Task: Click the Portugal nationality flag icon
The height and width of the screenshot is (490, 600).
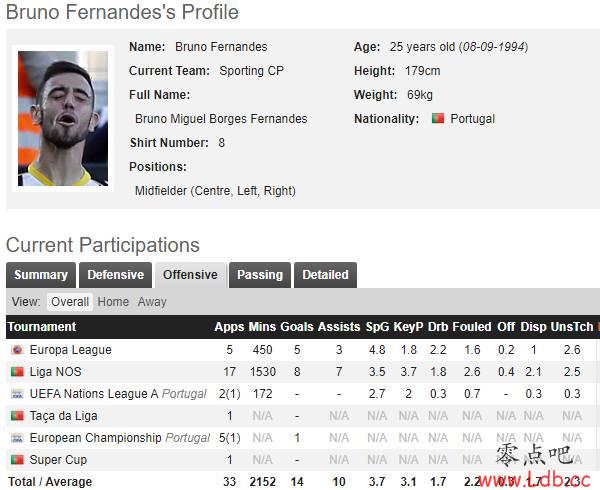Action: (x=438, y=118)
